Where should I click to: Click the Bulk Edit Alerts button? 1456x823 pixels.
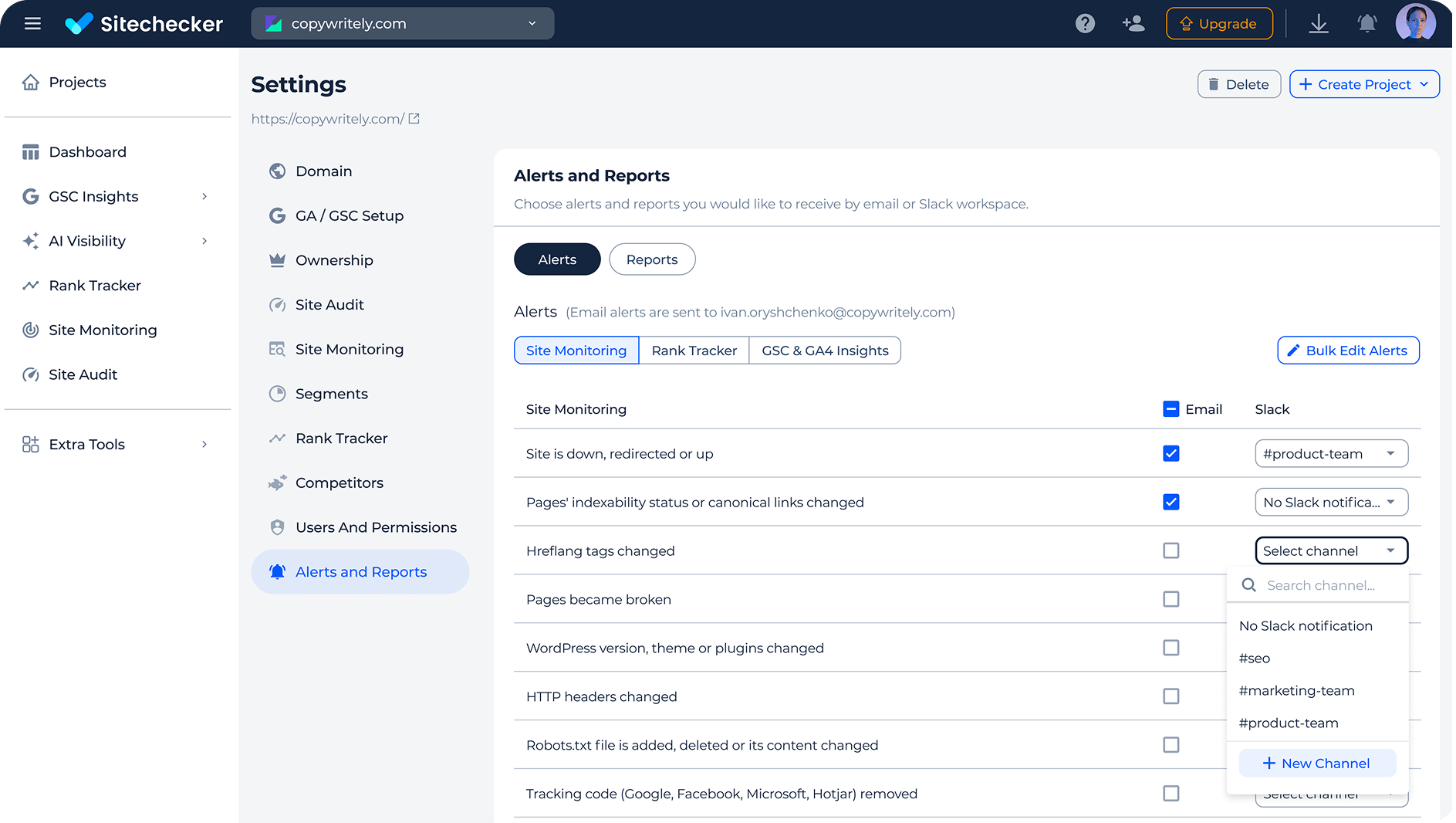(1347, 350)
